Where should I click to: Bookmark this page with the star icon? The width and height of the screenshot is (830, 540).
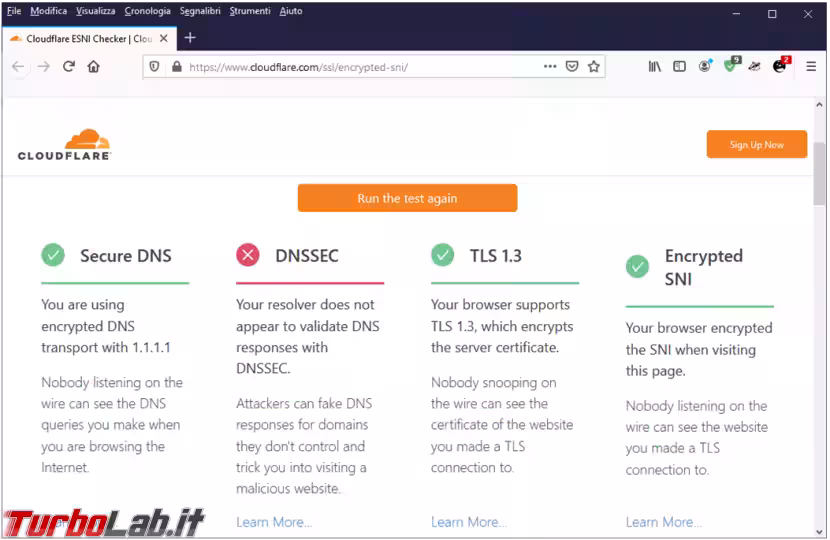click(x=594, y=67)
